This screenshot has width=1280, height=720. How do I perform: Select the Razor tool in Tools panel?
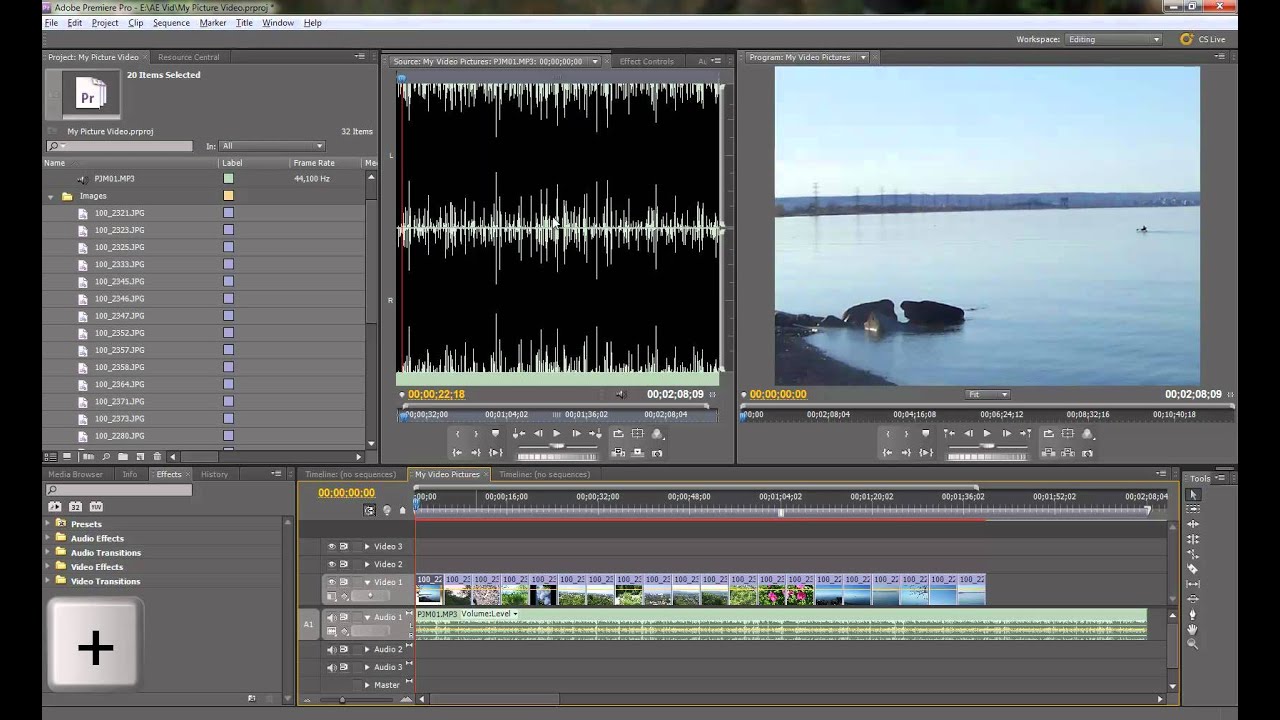point(1192,569)
